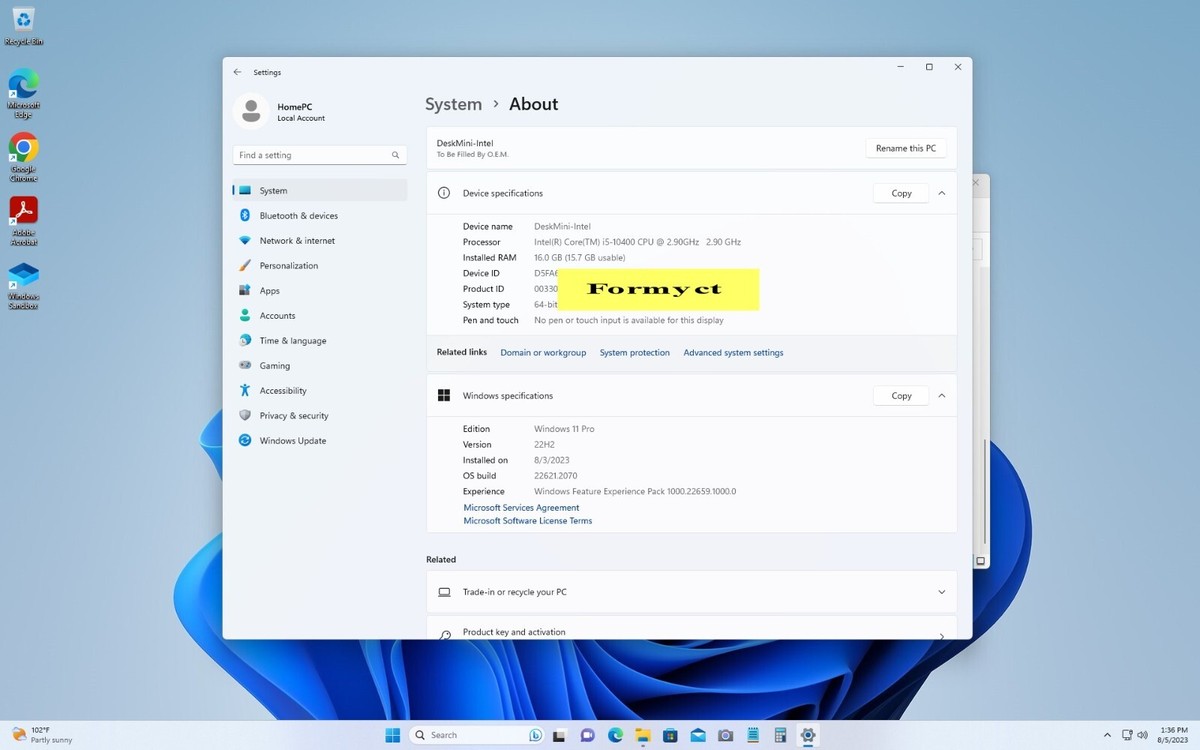The image size is (1200, 750).
Task: Click the OS build value 22621.2070
Action: coord(555,476)
